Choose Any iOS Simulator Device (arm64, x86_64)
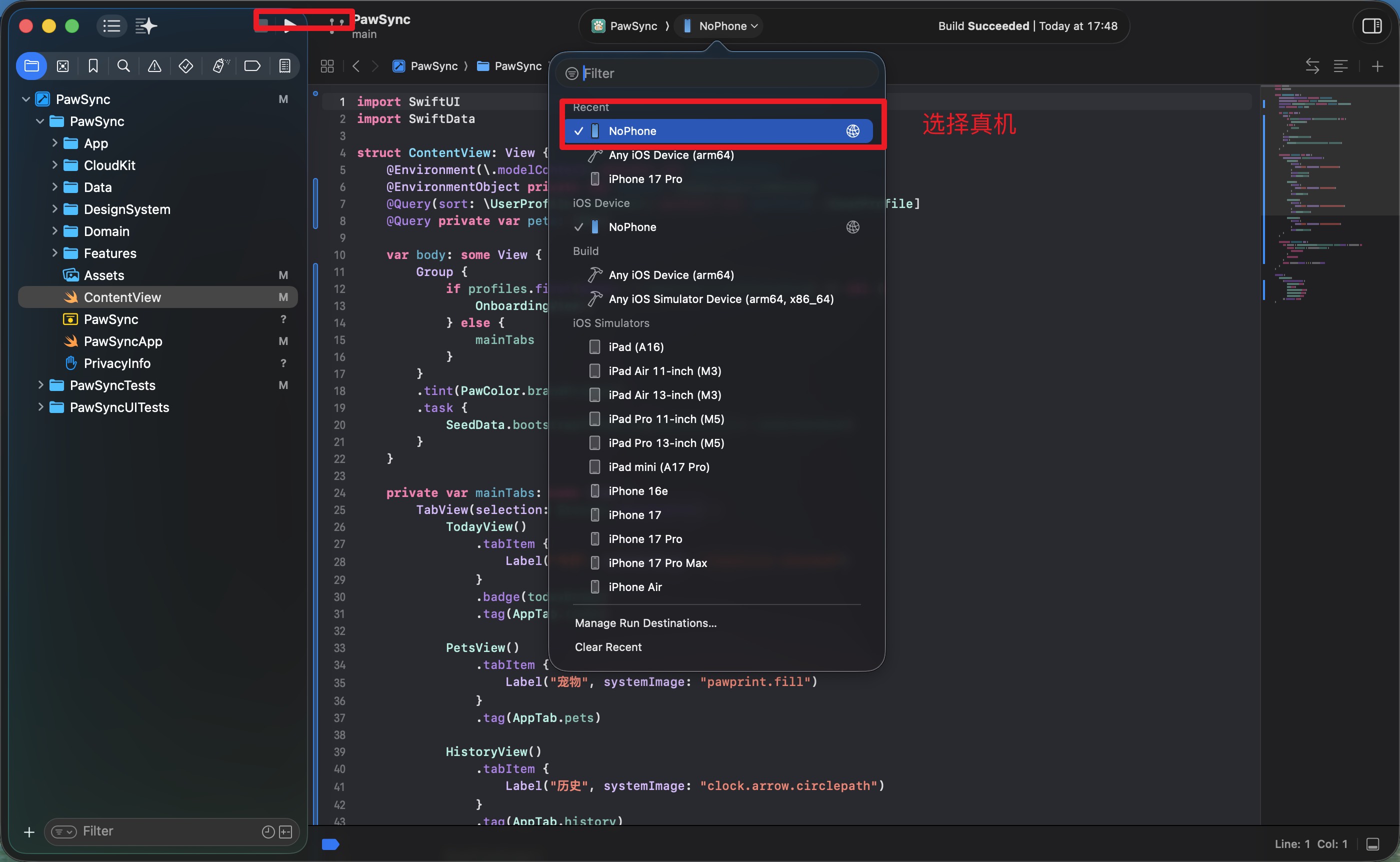 click(719, 298)
